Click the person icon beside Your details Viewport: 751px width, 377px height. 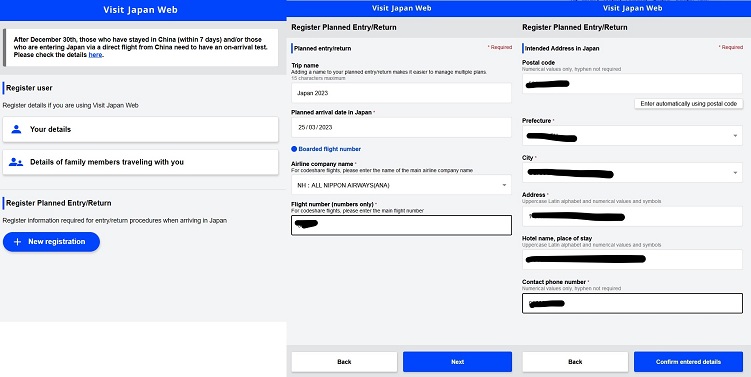pos(16,129)
